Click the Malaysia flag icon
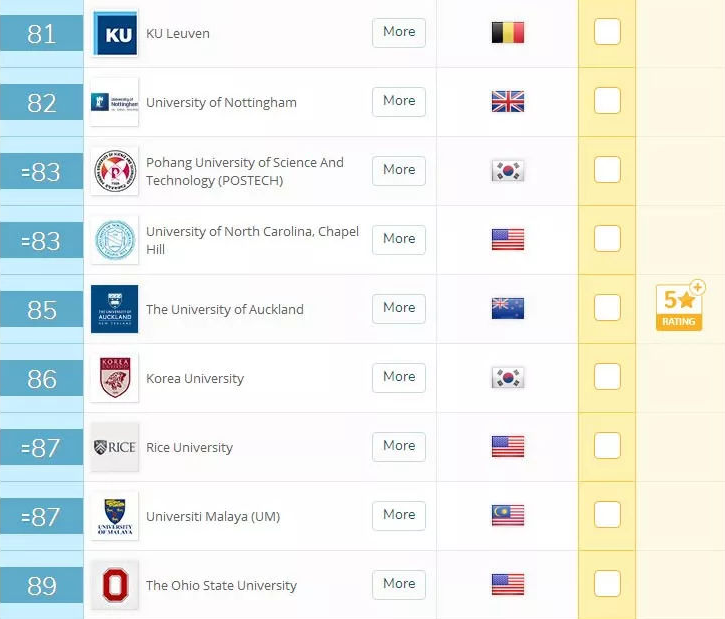This screenshot has width=725, height=619. click(x=508, y=515)
